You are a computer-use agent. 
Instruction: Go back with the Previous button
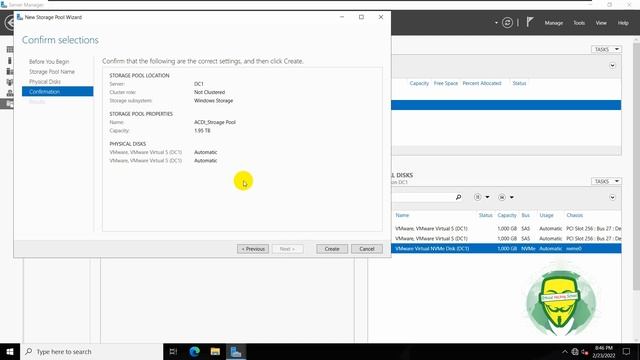click(253, 249)
